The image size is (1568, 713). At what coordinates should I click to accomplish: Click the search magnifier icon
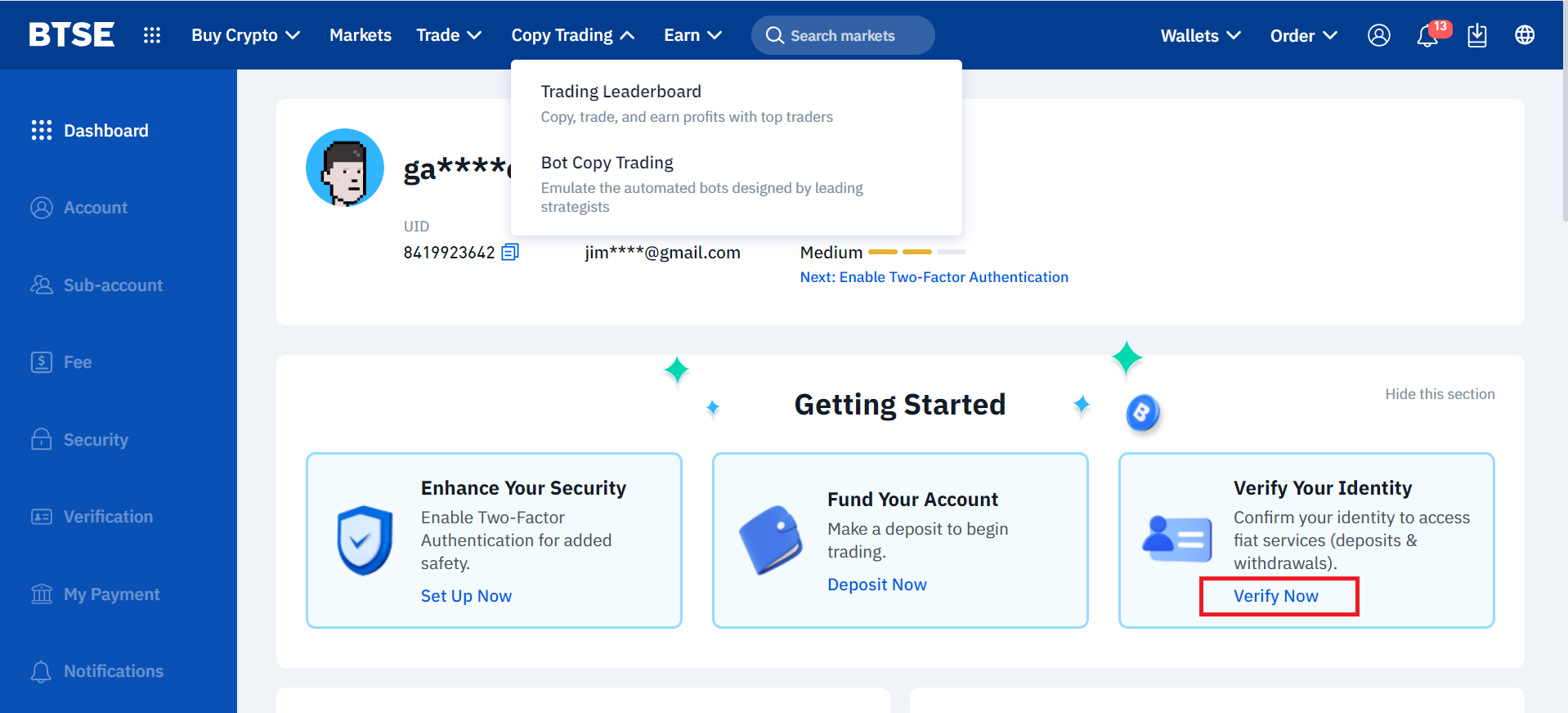tap(774, 35)
